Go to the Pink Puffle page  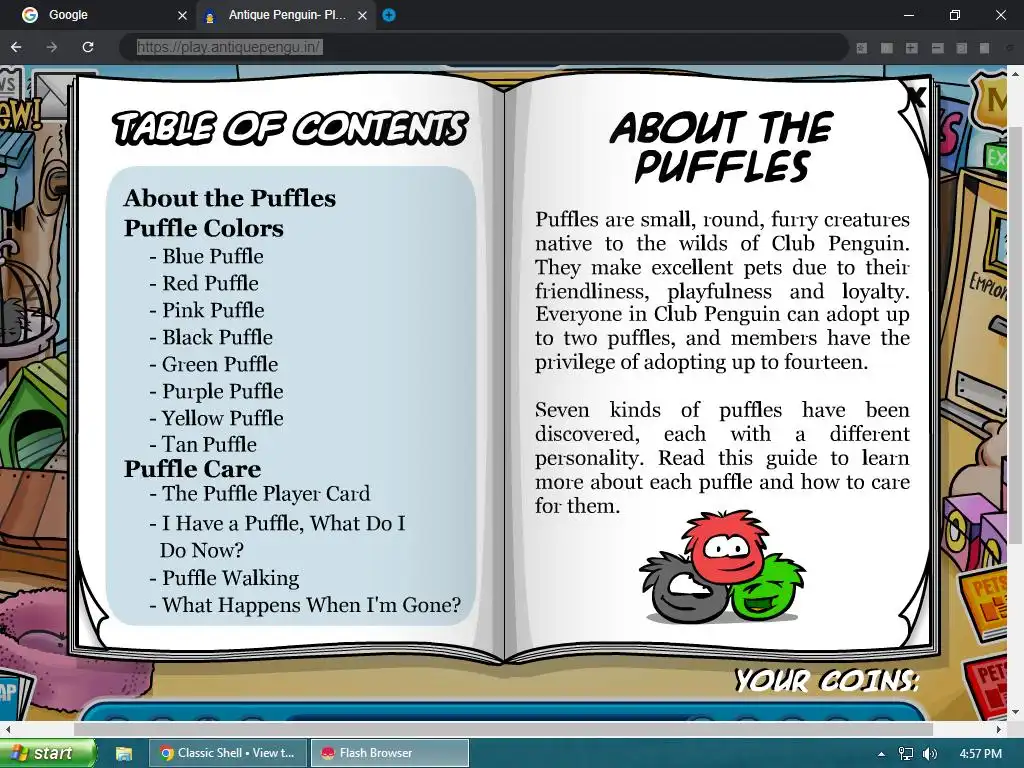point(206,310)
